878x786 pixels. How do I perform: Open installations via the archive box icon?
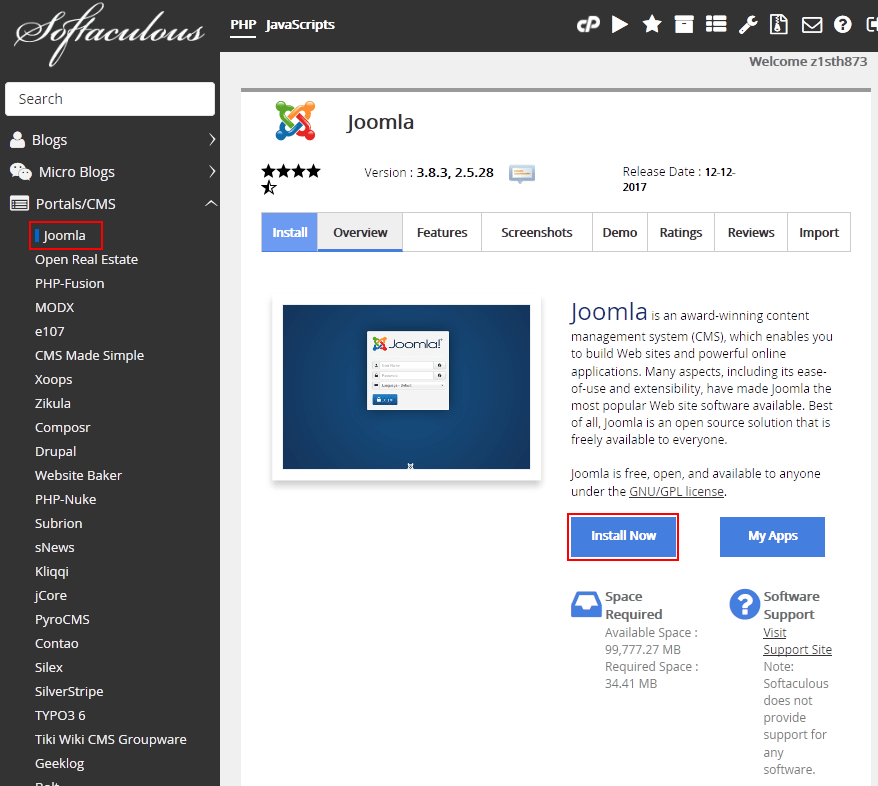point(684,25)
